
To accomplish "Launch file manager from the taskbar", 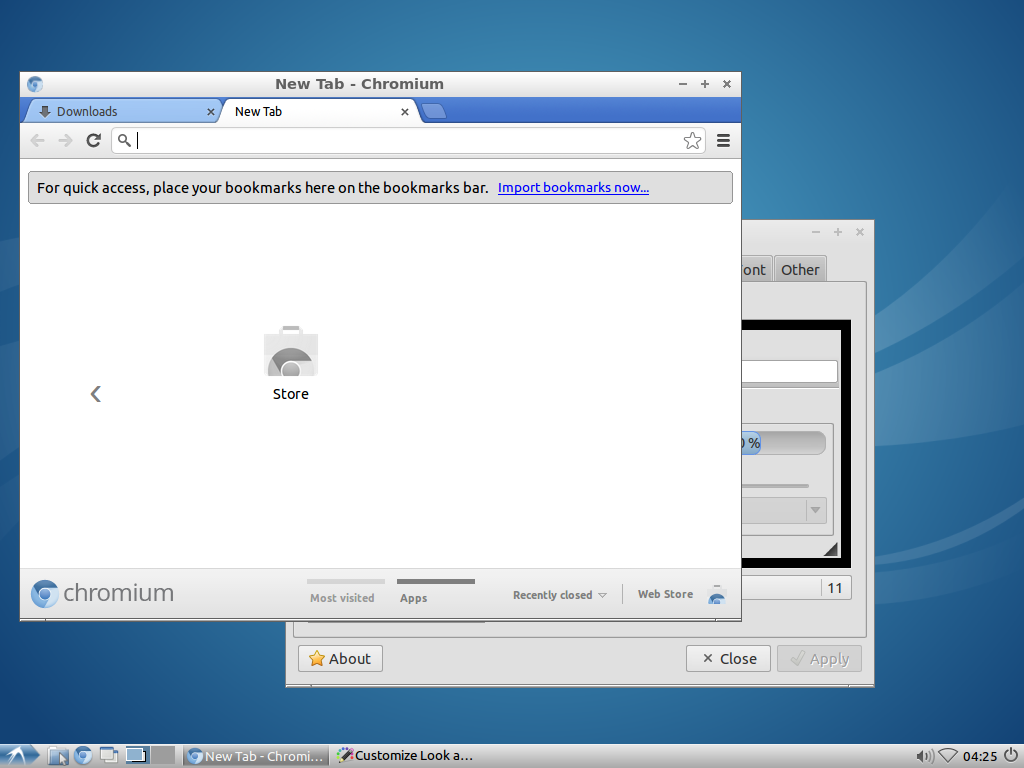I will 58,756.
